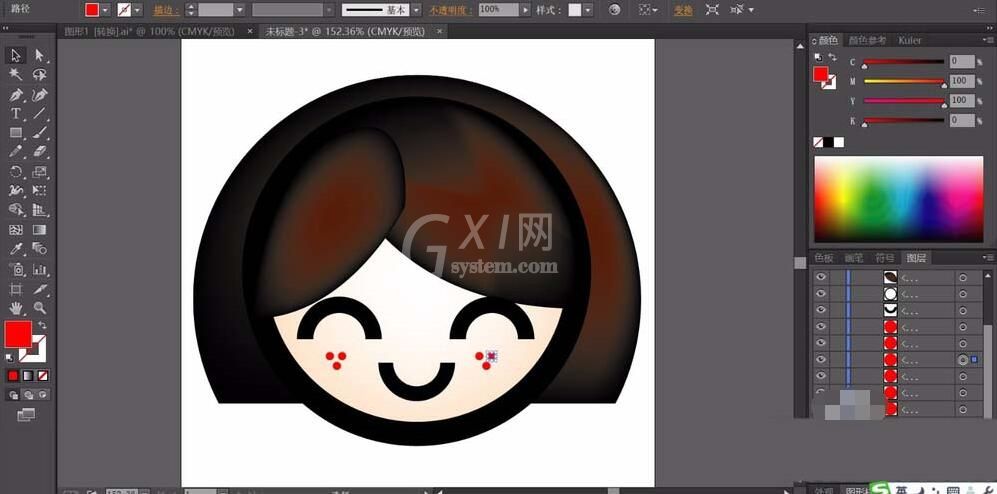
Task: Select the Artboard tool
Action: (x=16, y=289)
